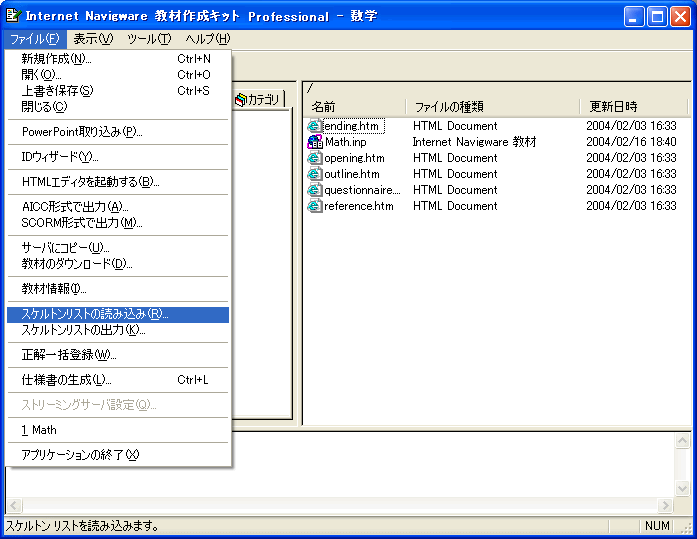
Task: Click the reference.htm file icon
Action: click(x=314, y=206)
